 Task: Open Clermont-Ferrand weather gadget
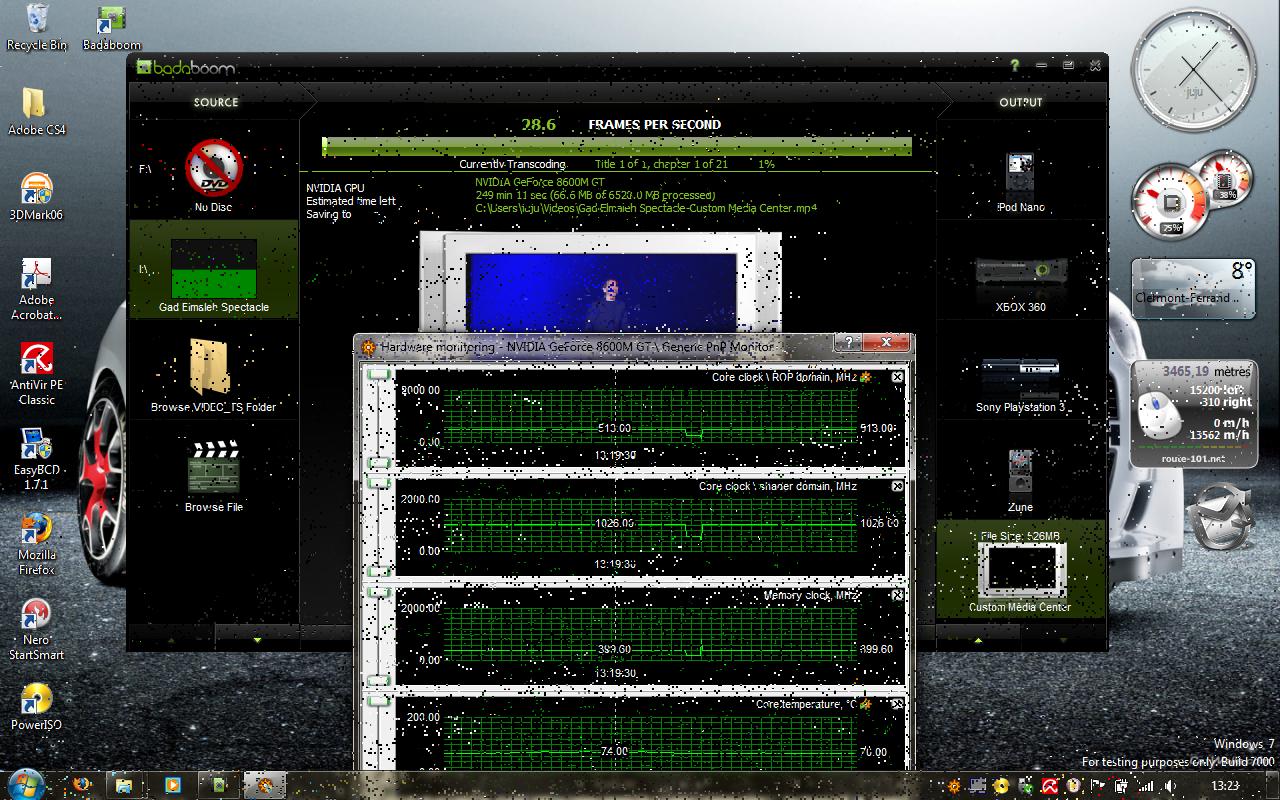[x=1192, y=288]
